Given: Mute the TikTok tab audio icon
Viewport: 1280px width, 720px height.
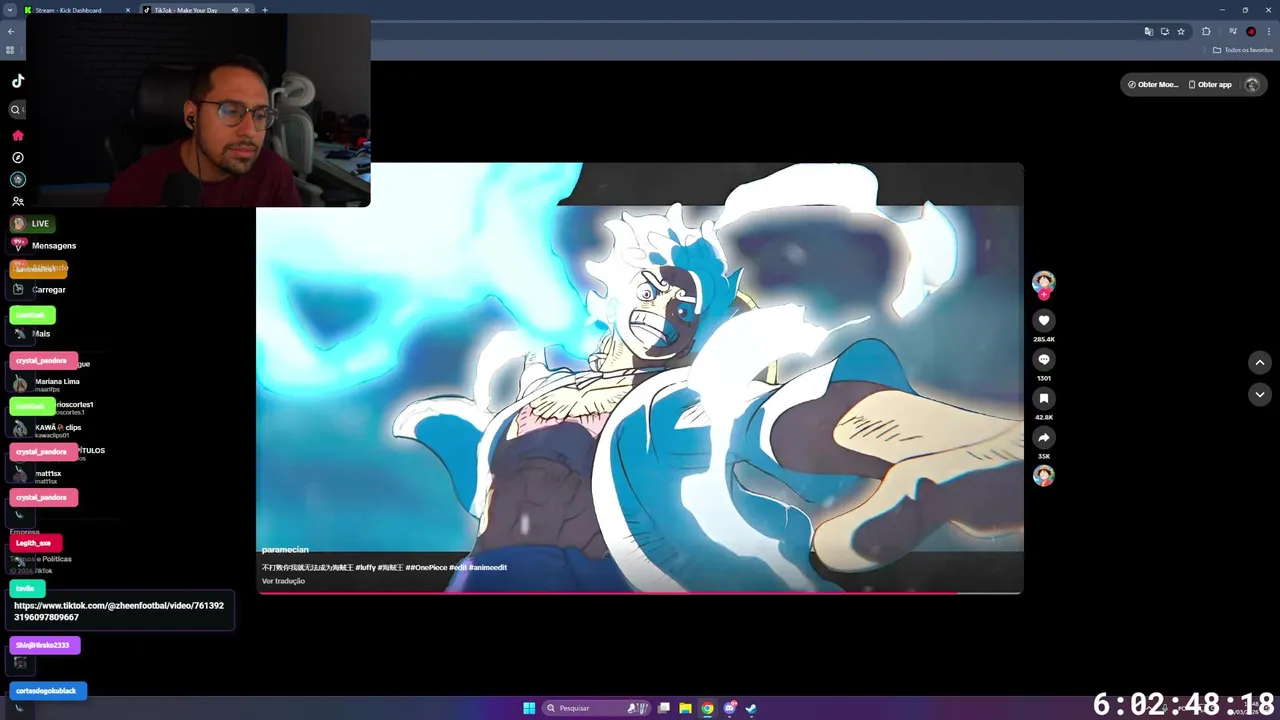Looking at the screenshot, I should tap(235, 10).
